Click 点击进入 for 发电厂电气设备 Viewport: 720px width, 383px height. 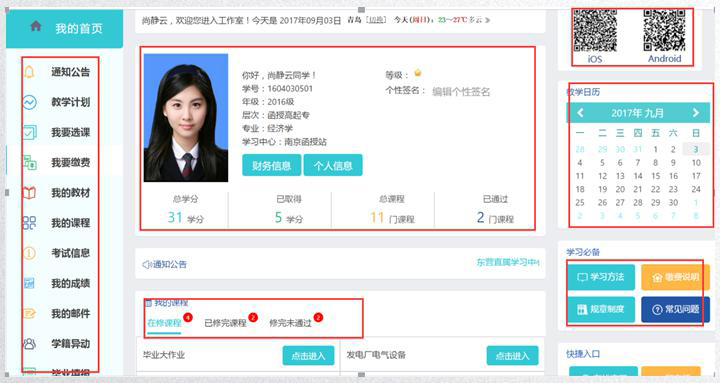tap(512, 355)
